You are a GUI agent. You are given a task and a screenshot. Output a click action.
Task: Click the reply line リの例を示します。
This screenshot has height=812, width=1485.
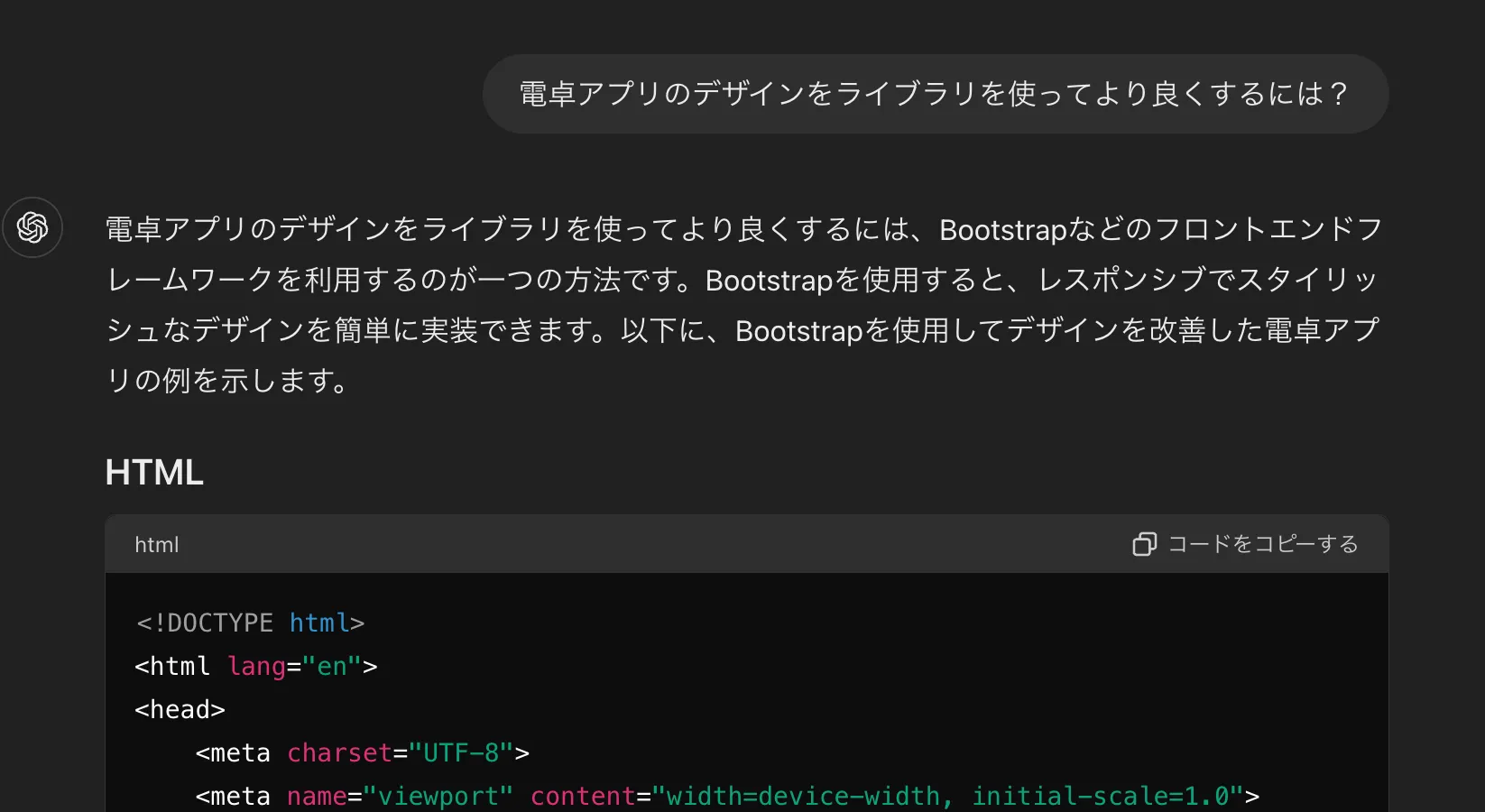coord(228,381)
